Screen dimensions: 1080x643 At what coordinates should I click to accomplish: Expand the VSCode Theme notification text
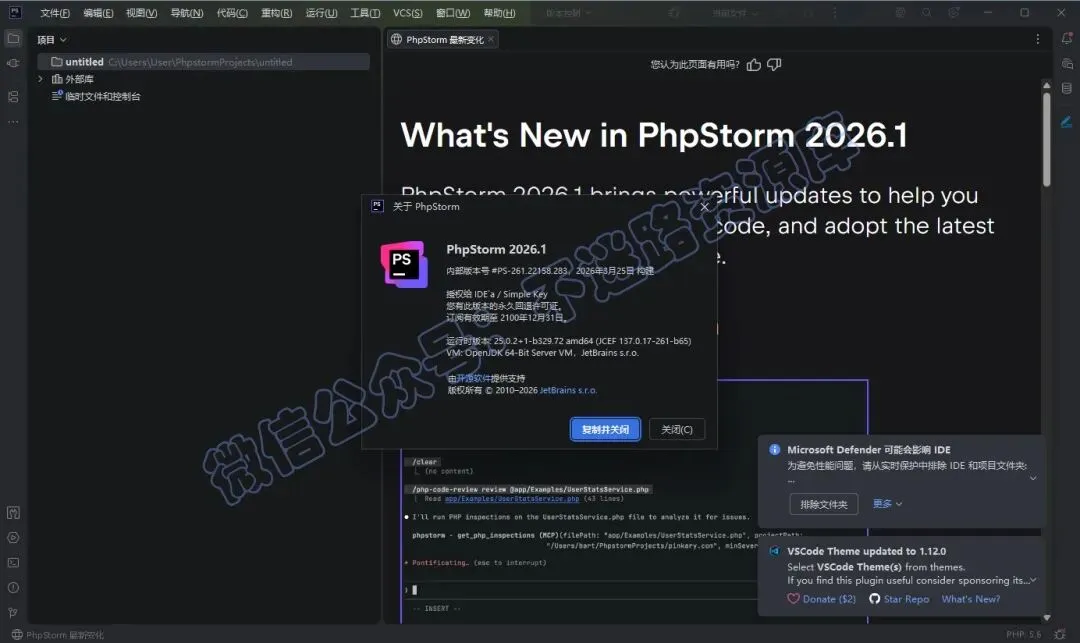tap(1032, 580)
